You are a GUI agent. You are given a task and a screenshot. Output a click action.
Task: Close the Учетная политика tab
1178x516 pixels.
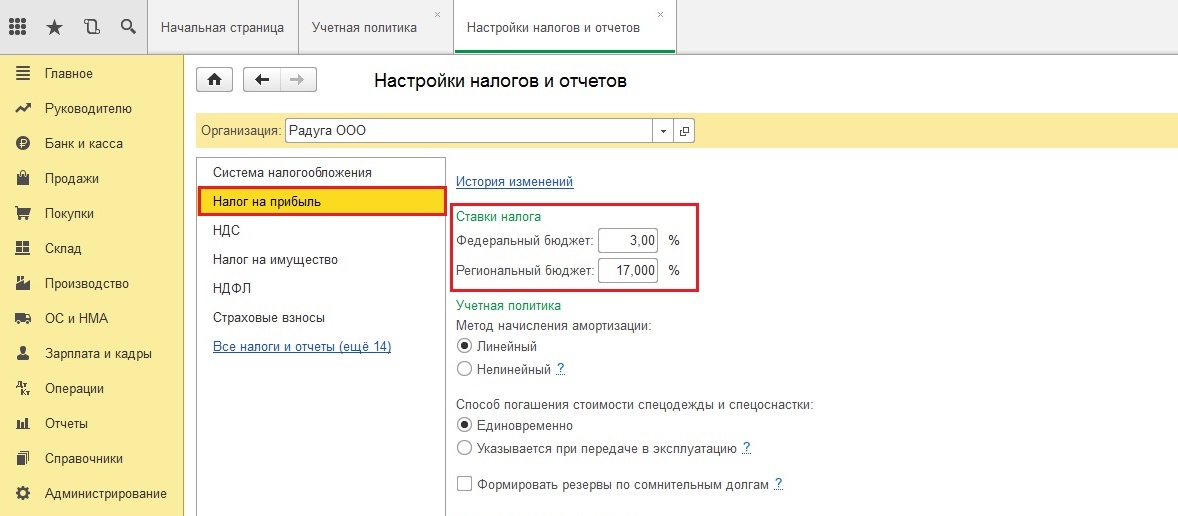[438, 14]
